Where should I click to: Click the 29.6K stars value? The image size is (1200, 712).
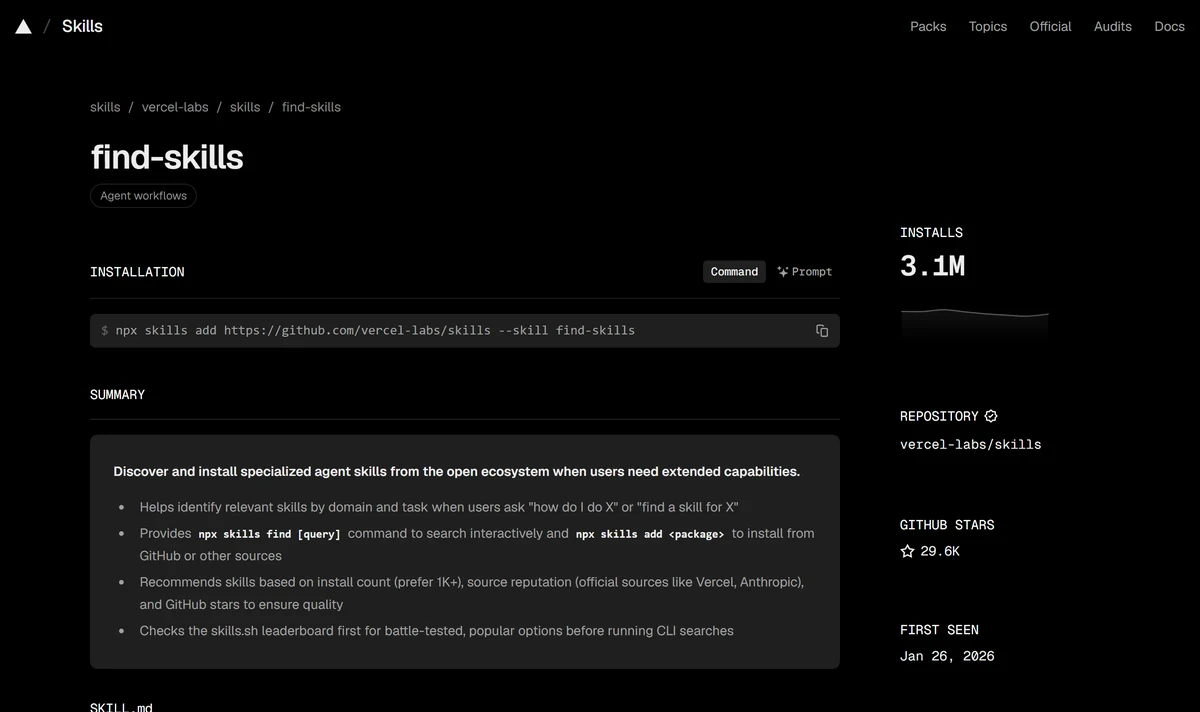tap(940, 551)
